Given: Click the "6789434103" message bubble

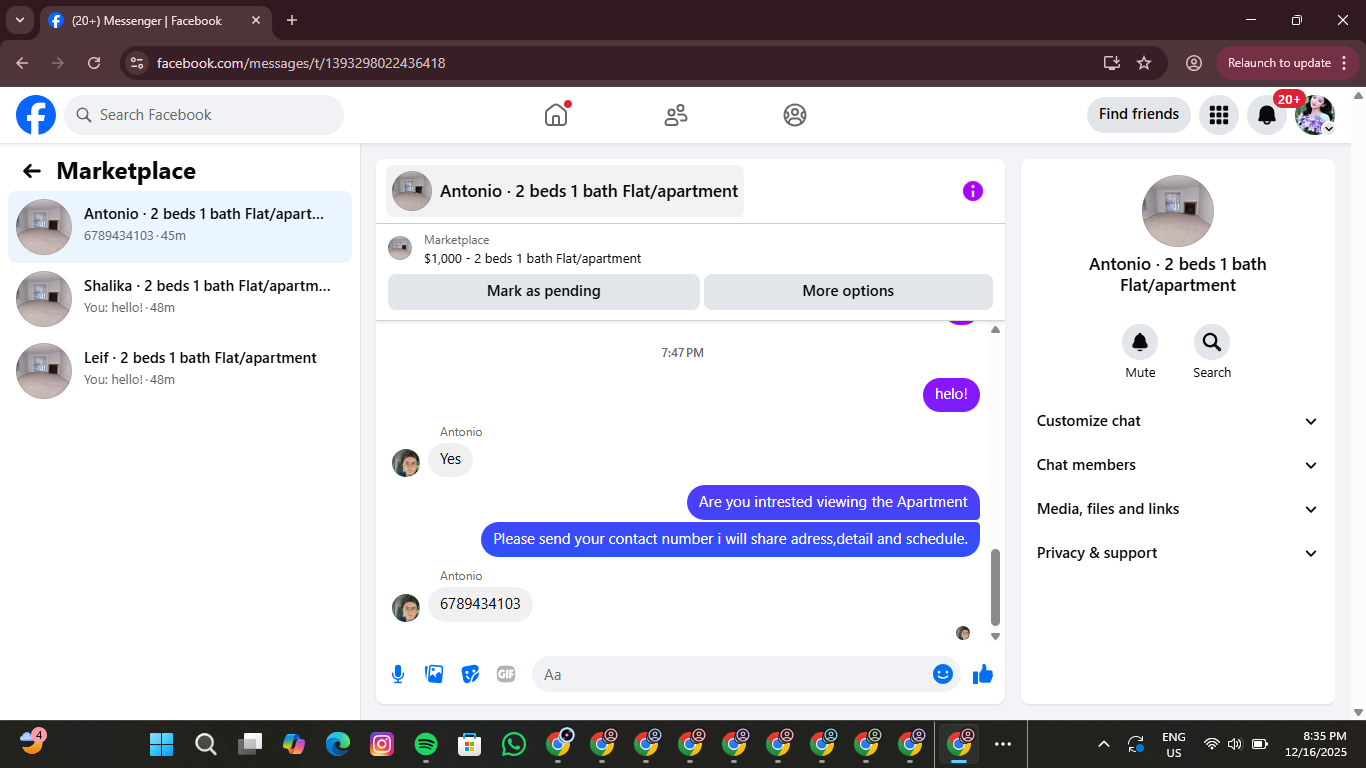Looking at the screenshot, I should click(480, 604).
